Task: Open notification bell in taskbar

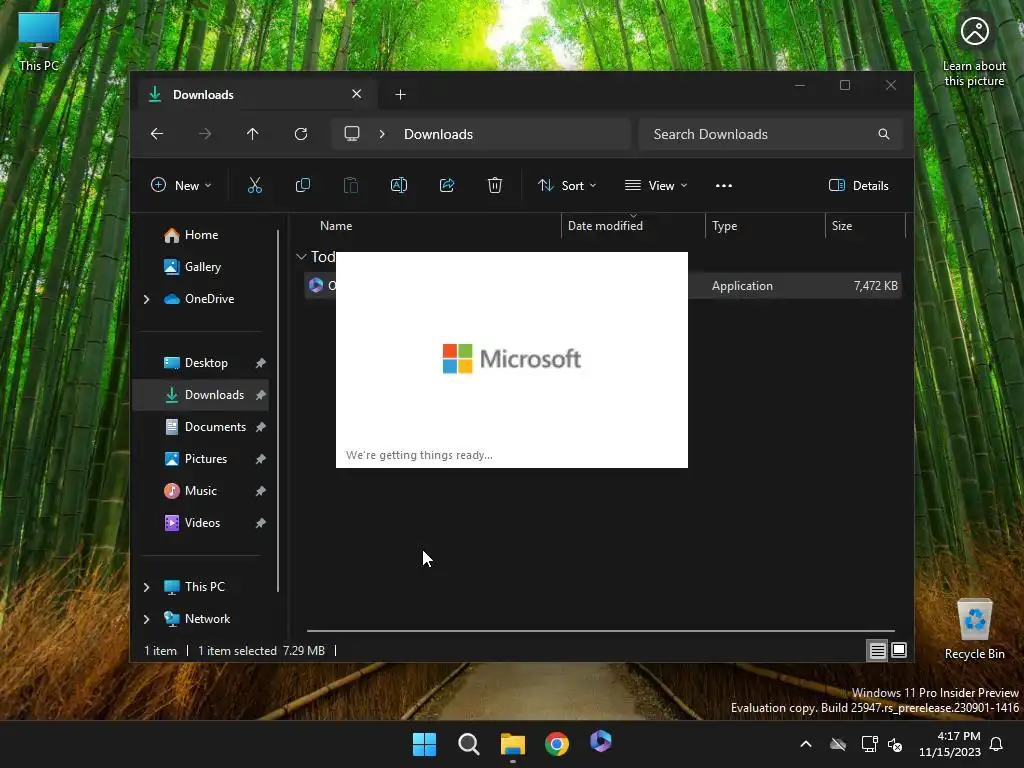Action: coord(997,744)
